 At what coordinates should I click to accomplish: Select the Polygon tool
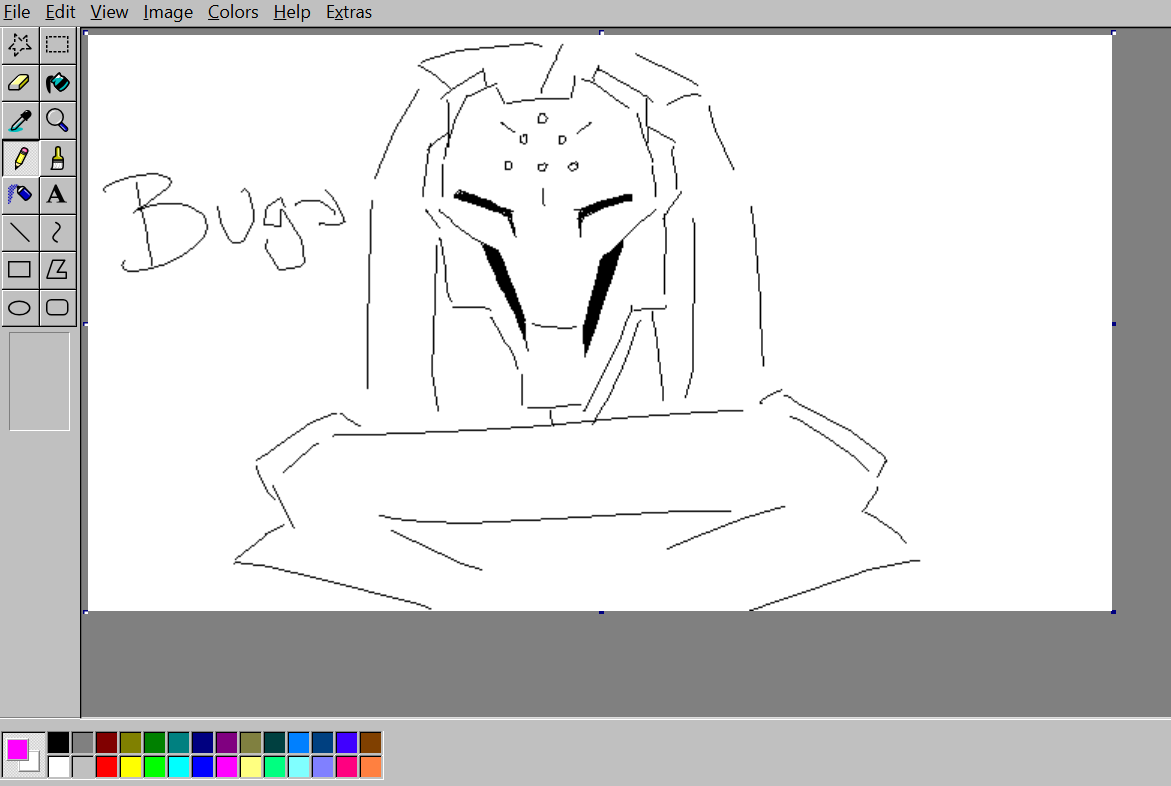[58, 270]
